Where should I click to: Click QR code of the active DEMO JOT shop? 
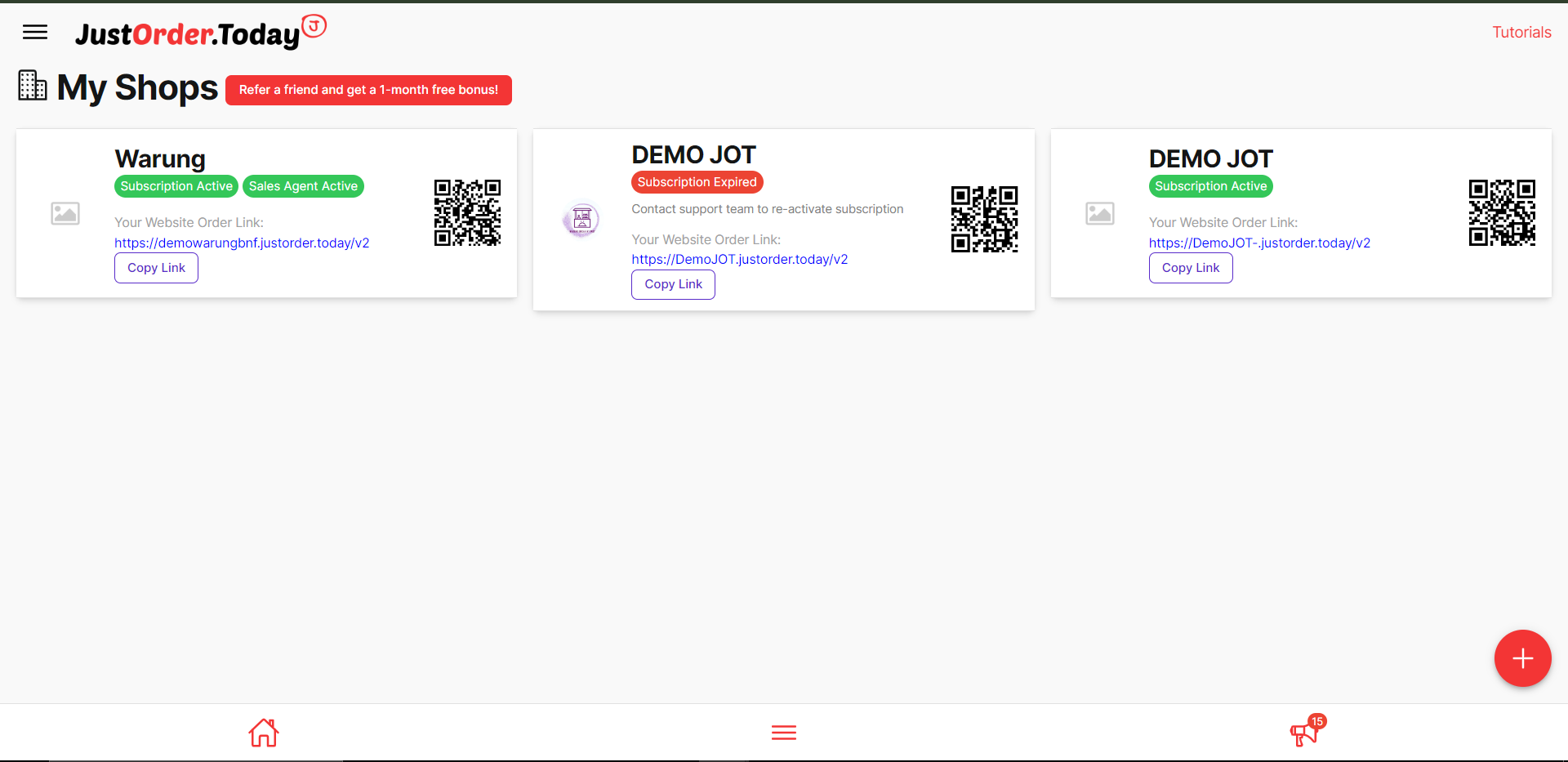1502,213
